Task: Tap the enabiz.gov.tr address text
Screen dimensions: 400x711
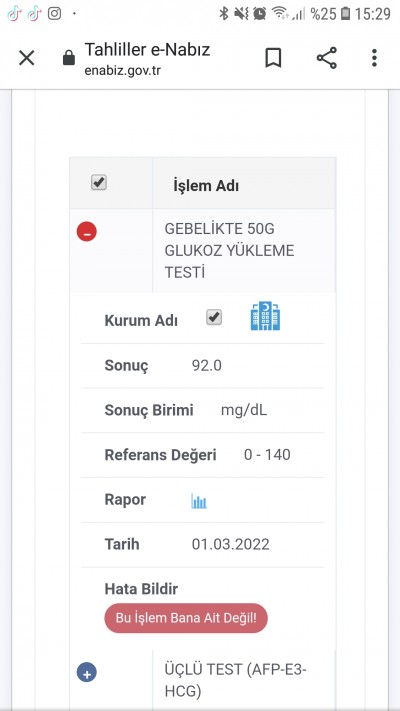Action: click(x=122, y=71)
